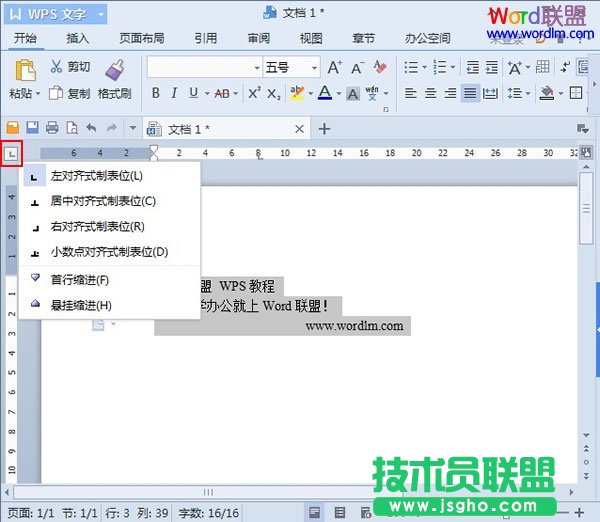
Task: Redo the last action
Action: [111, 128]
